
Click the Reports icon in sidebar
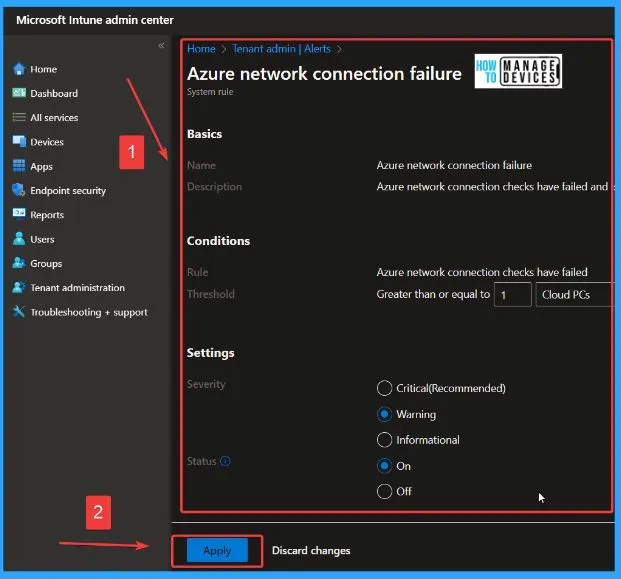click(x=19, y=214)
